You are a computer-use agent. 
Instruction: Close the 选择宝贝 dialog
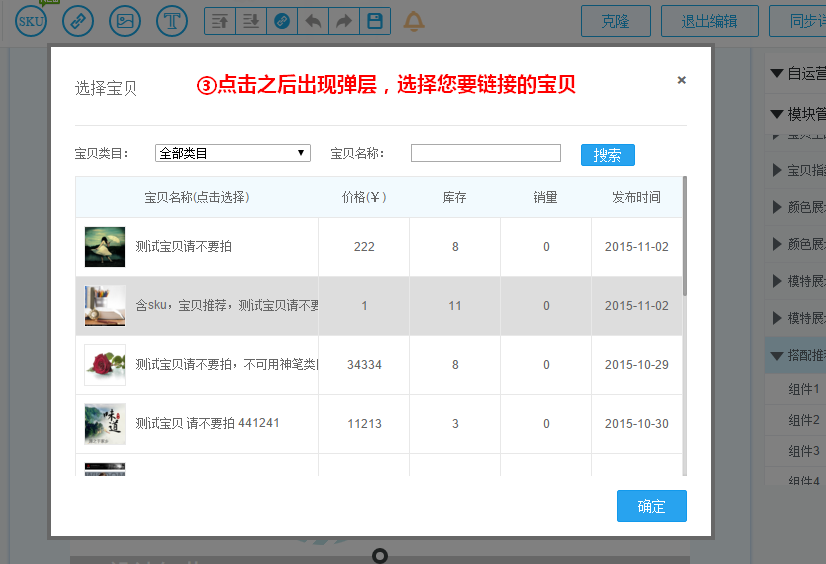coord(682,80)
